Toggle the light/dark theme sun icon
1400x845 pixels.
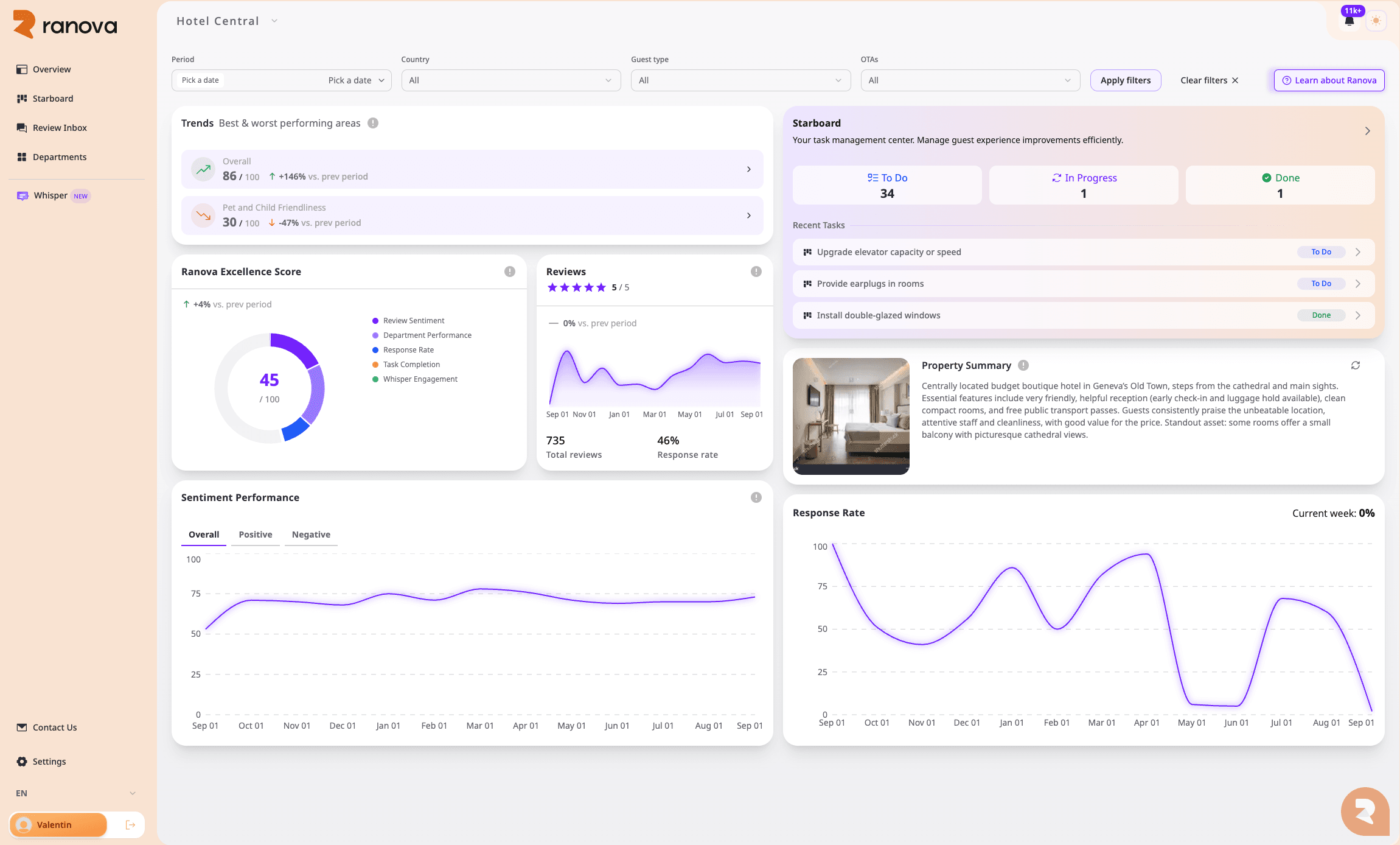click(x=1376, y=21)
